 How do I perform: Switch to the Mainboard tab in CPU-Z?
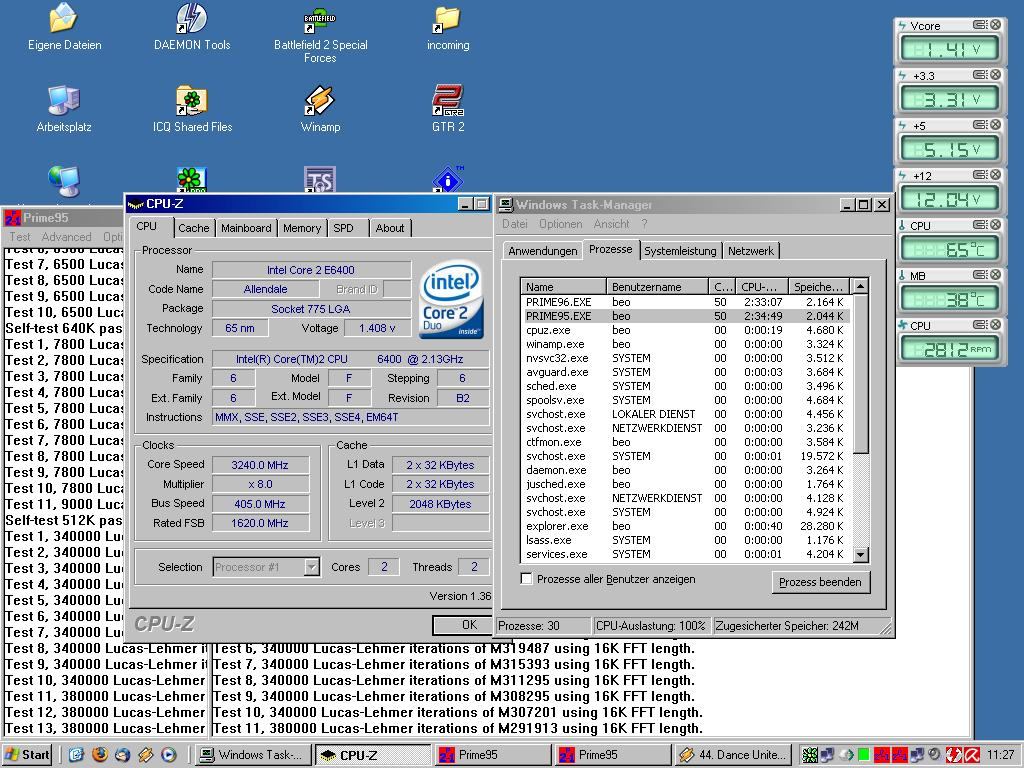(x=246, y=228)
